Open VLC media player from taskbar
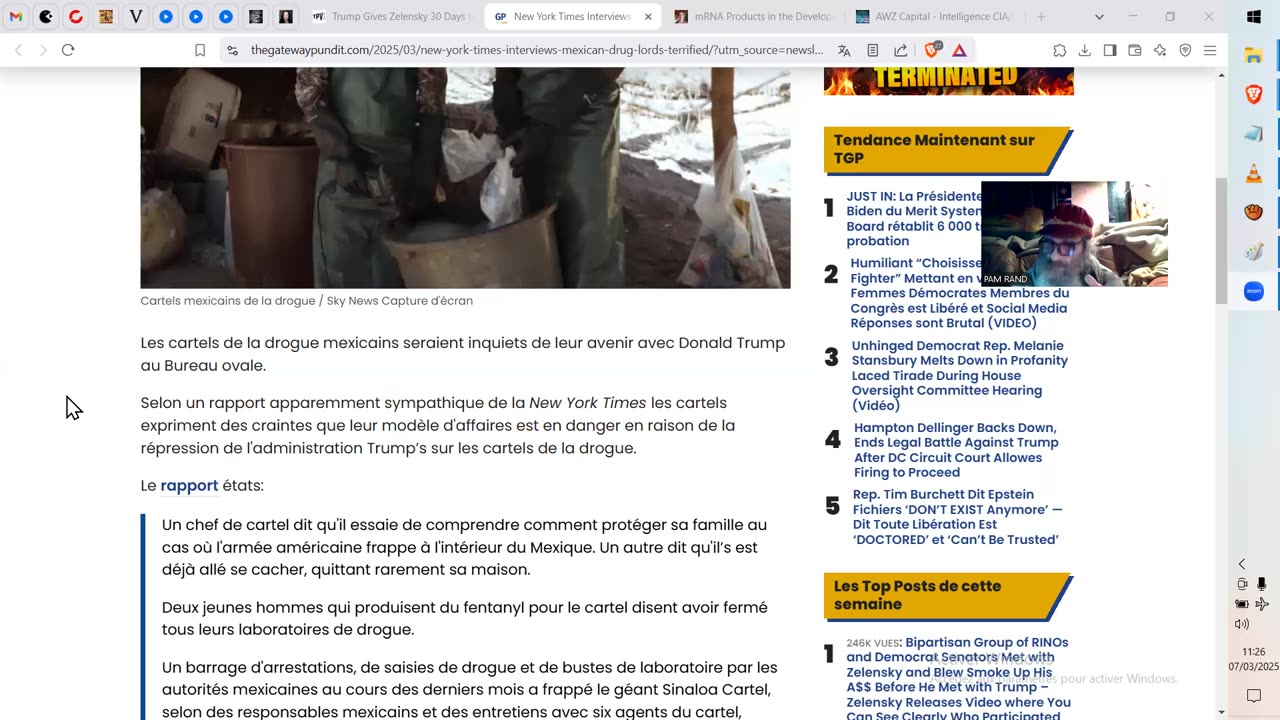 [1254, 174]
